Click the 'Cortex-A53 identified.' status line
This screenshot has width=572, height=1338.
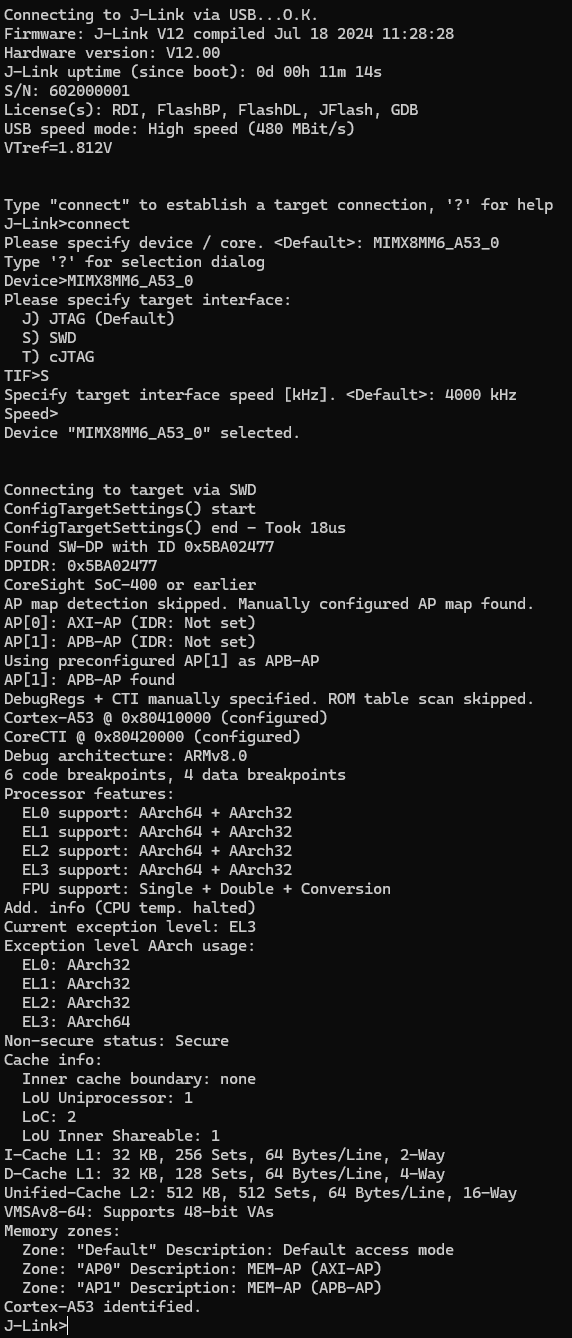103,1307
